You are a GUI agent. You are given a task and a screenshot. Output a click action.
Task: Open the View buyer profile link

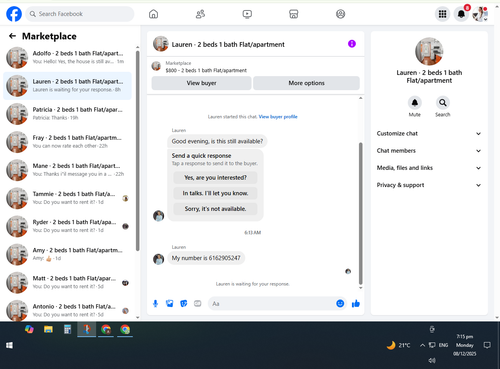pos(278,117)
